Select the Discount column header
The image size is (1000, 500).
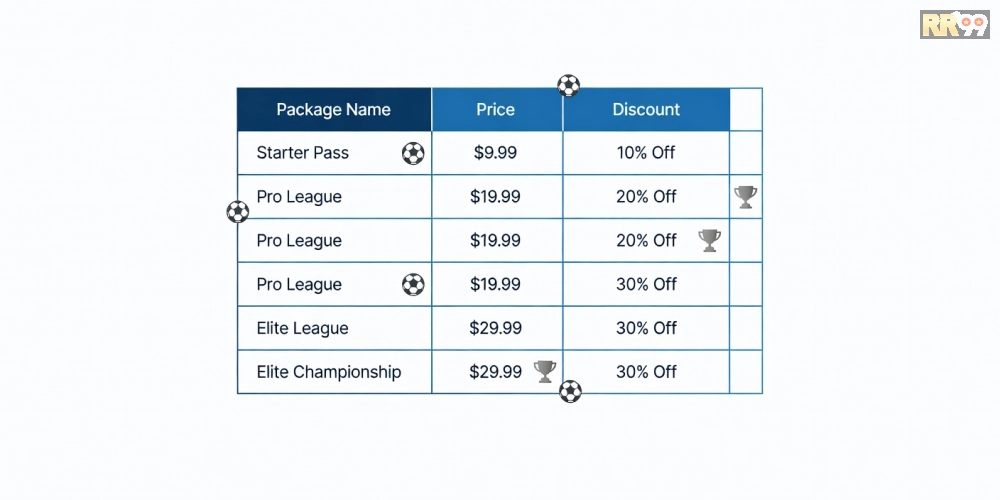(x=646, y=110)
